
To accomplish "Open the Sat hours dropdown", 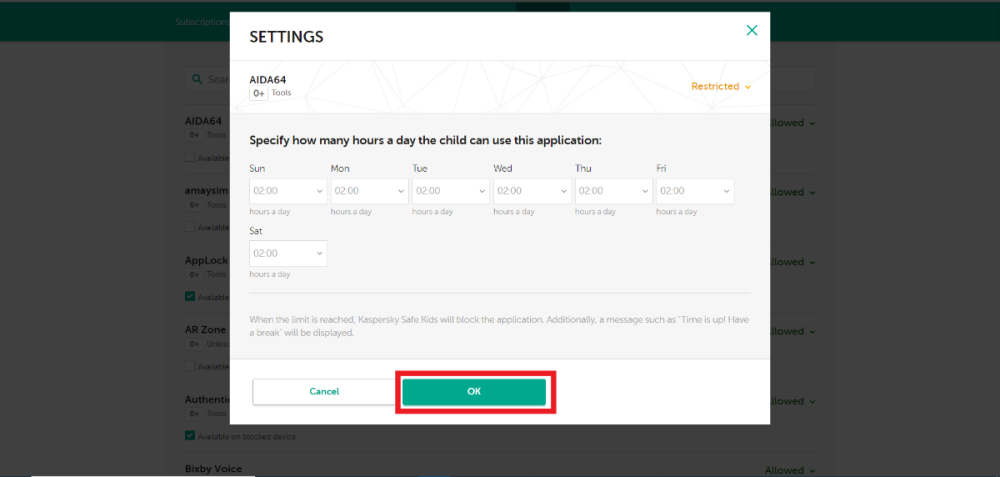I will (x=288, y=253).
